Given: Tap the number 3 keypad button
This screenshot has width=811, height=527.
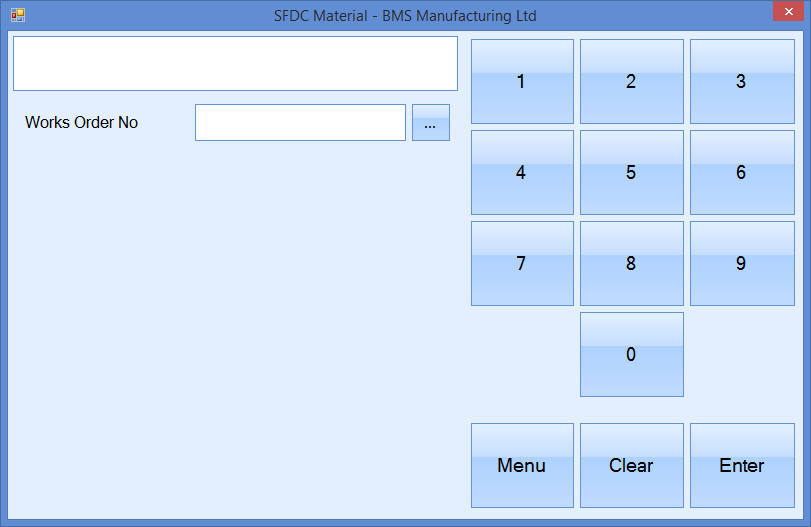Looking at the screenshot, I should [x=741, y=82].
